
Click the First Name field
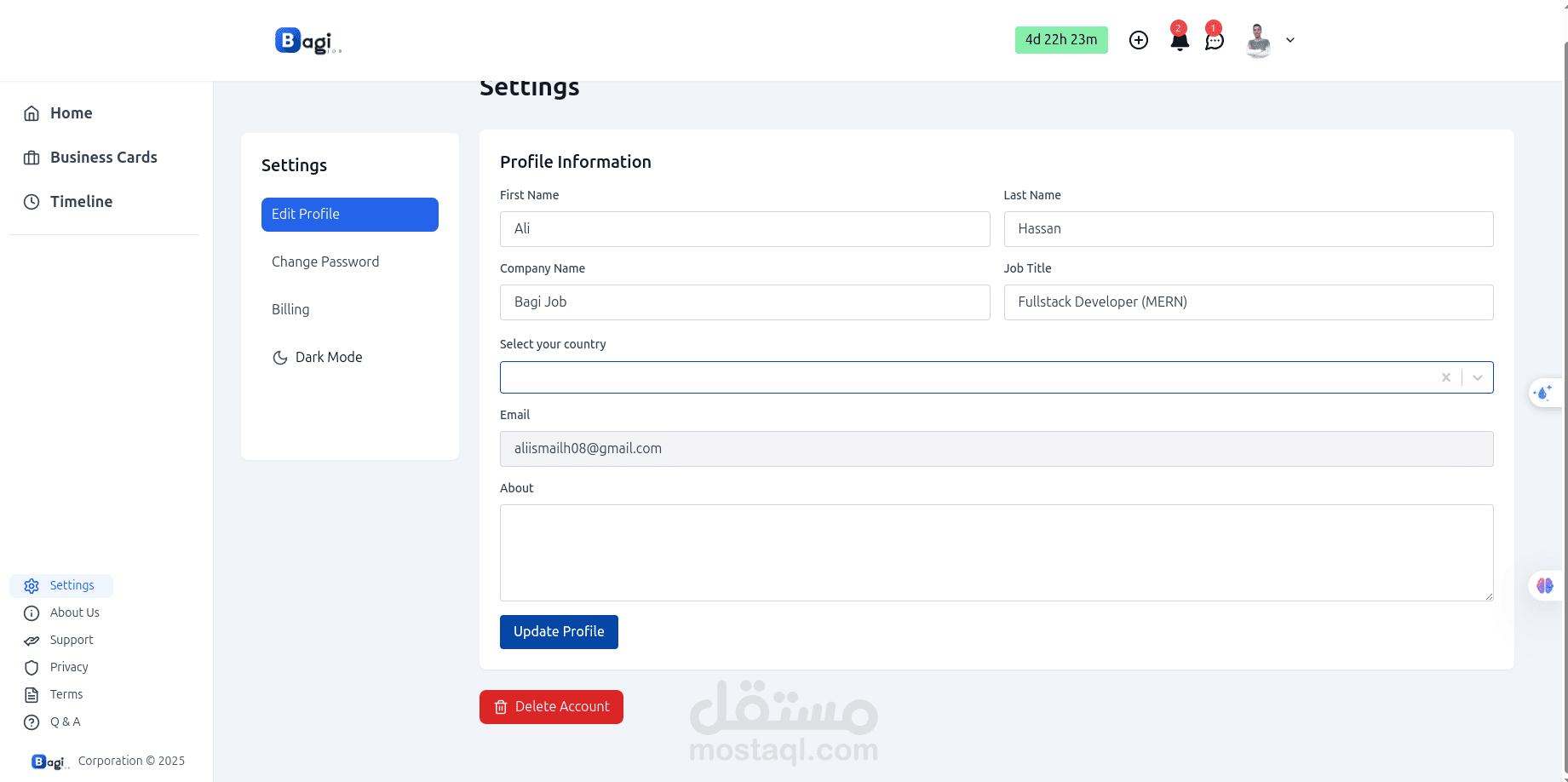click(745, 229)
